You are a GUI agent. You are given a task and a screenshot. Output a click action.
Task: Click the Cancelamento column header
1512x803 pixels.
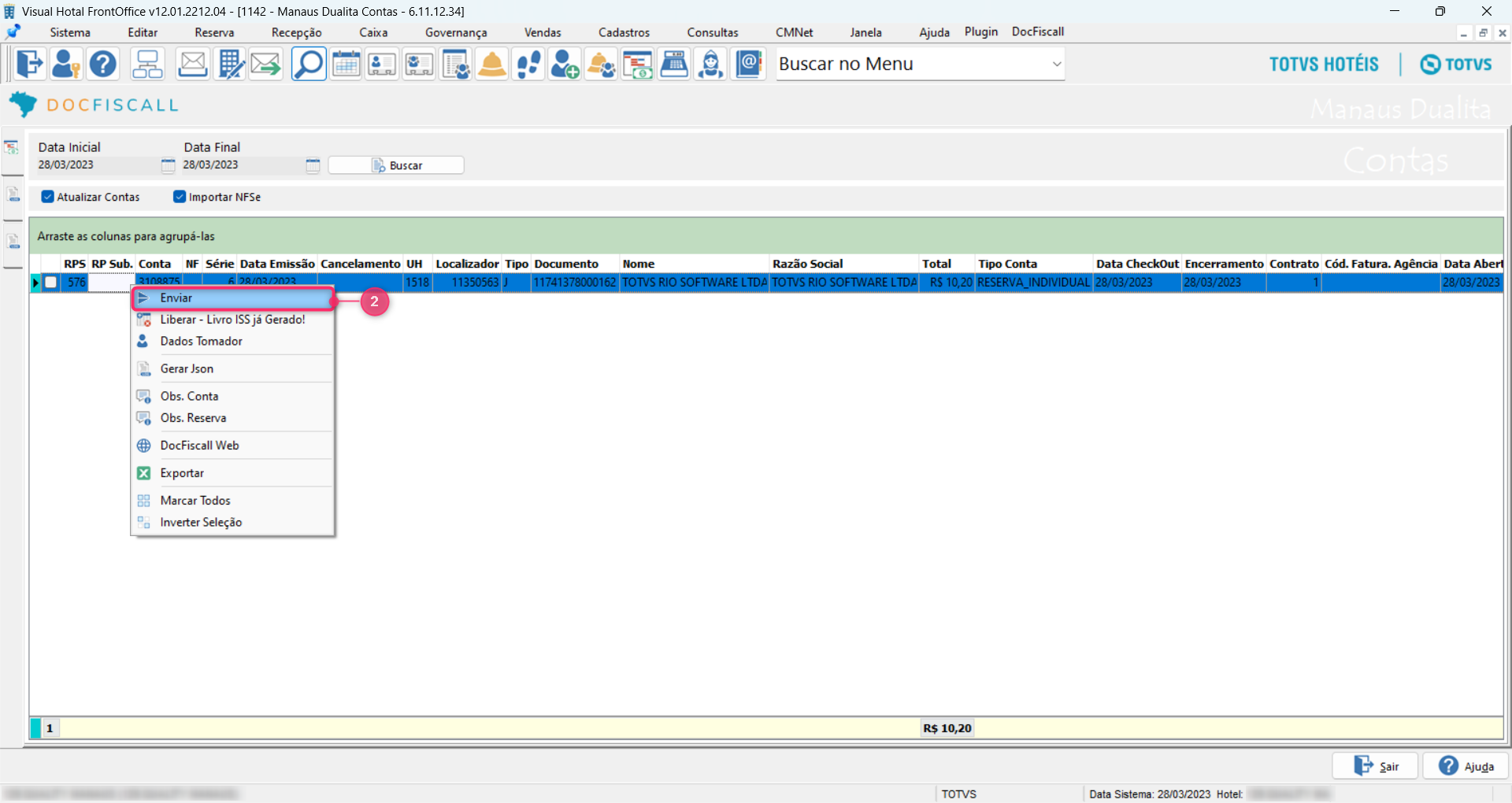(x=361, y=264)
